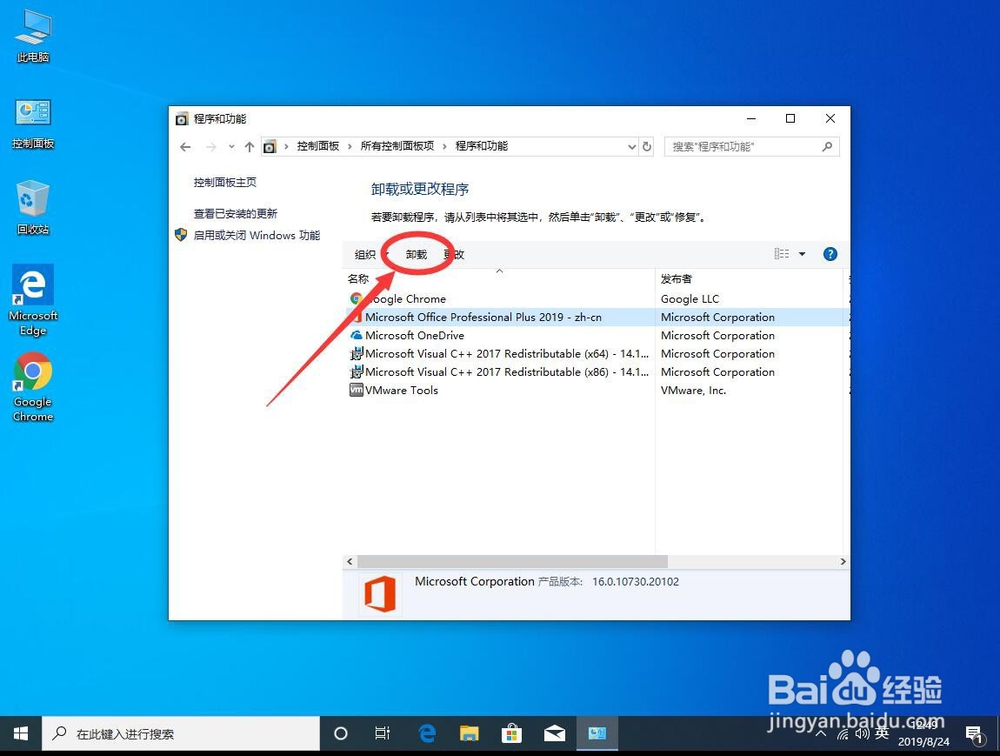The image size is (1000, 756).
Task: Open the recent locations dropdown chevron
Action: click(x=231, y=147)
